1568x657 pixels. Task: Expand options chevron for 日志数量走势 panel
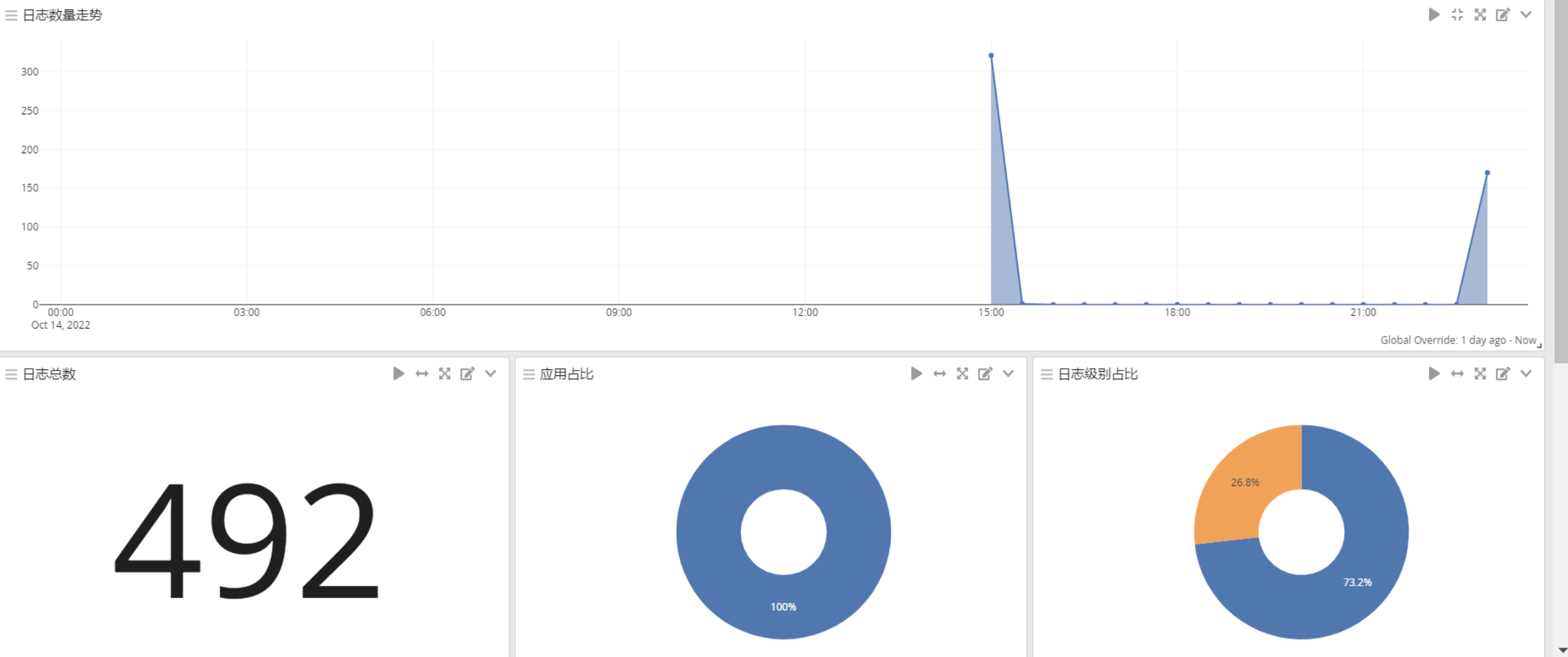coord(1525,15)
